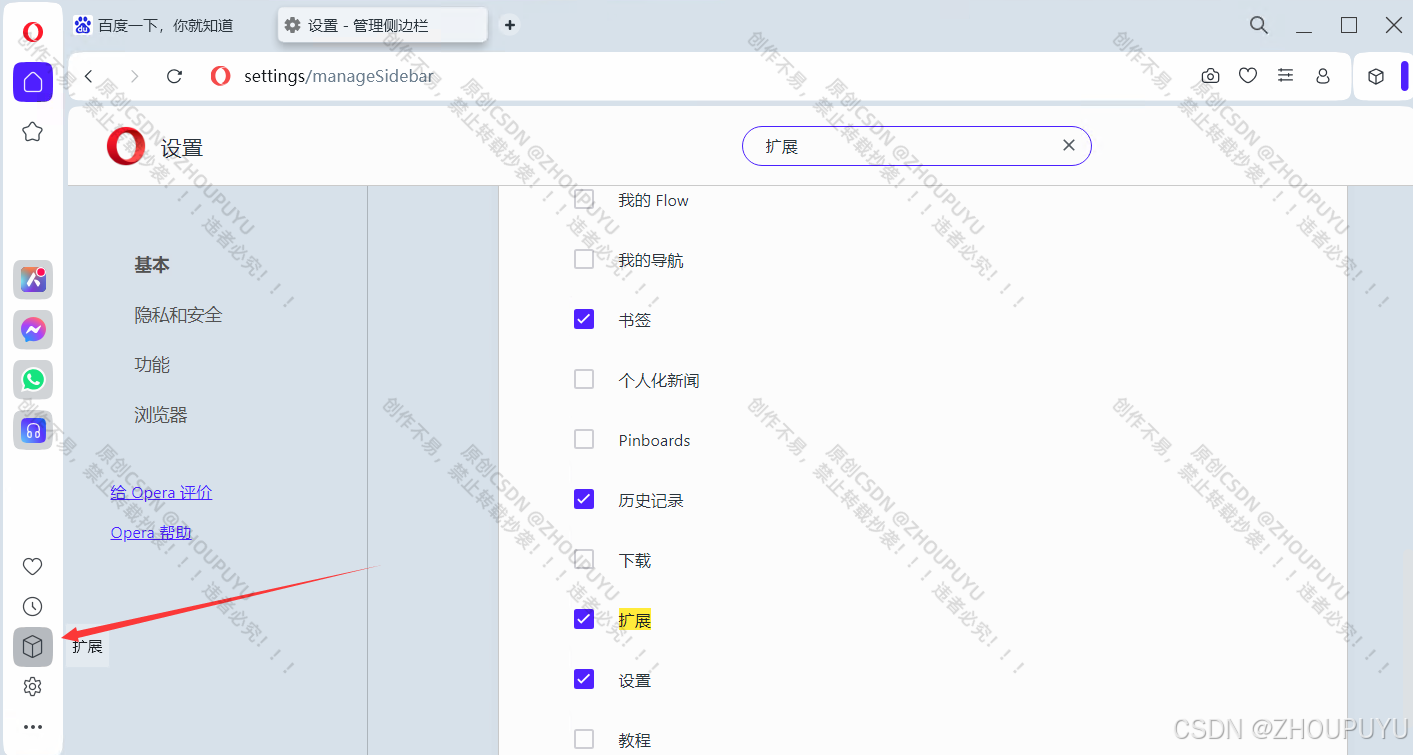The height and width of the screenshot is (755, 1413).
Task: Click the 个人化新闻 label text
Action: pyautogui.click(x=659, y=380)
